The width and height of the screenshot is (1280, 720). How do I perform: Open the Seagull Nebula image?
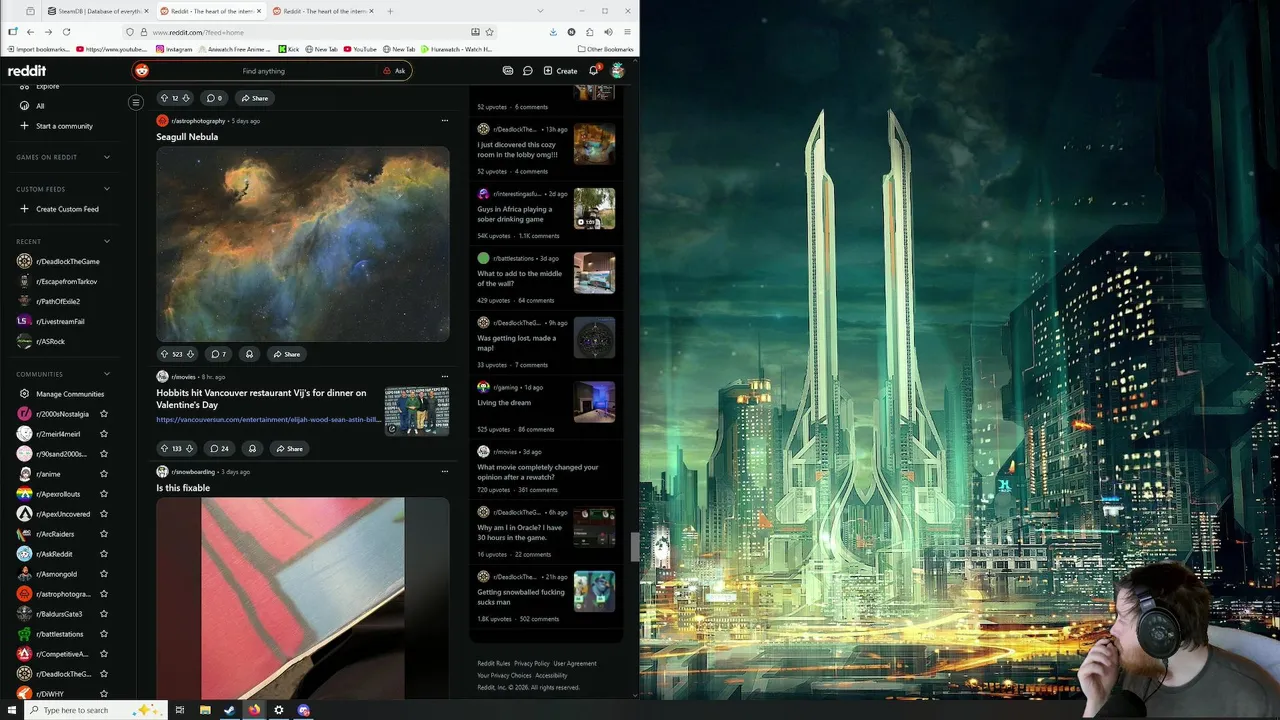click(303, 244)
